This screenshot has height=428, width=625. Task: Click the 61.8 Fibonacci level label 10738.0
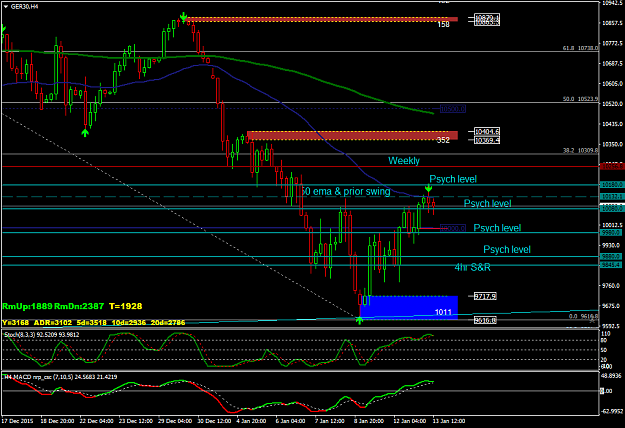coord(580,48)
